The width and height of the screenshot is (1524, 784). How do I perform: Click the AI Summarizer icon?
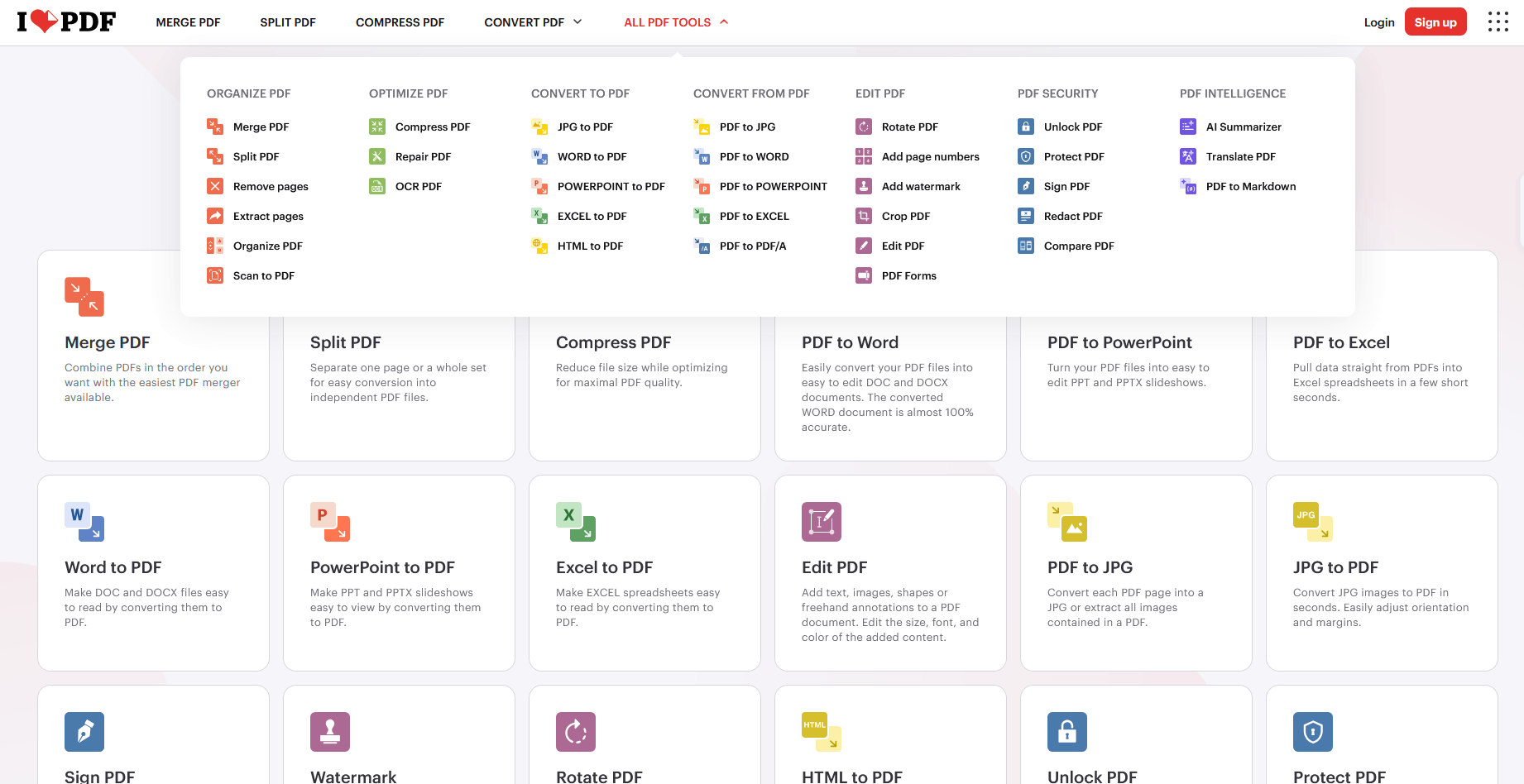tap(1188, 127)
